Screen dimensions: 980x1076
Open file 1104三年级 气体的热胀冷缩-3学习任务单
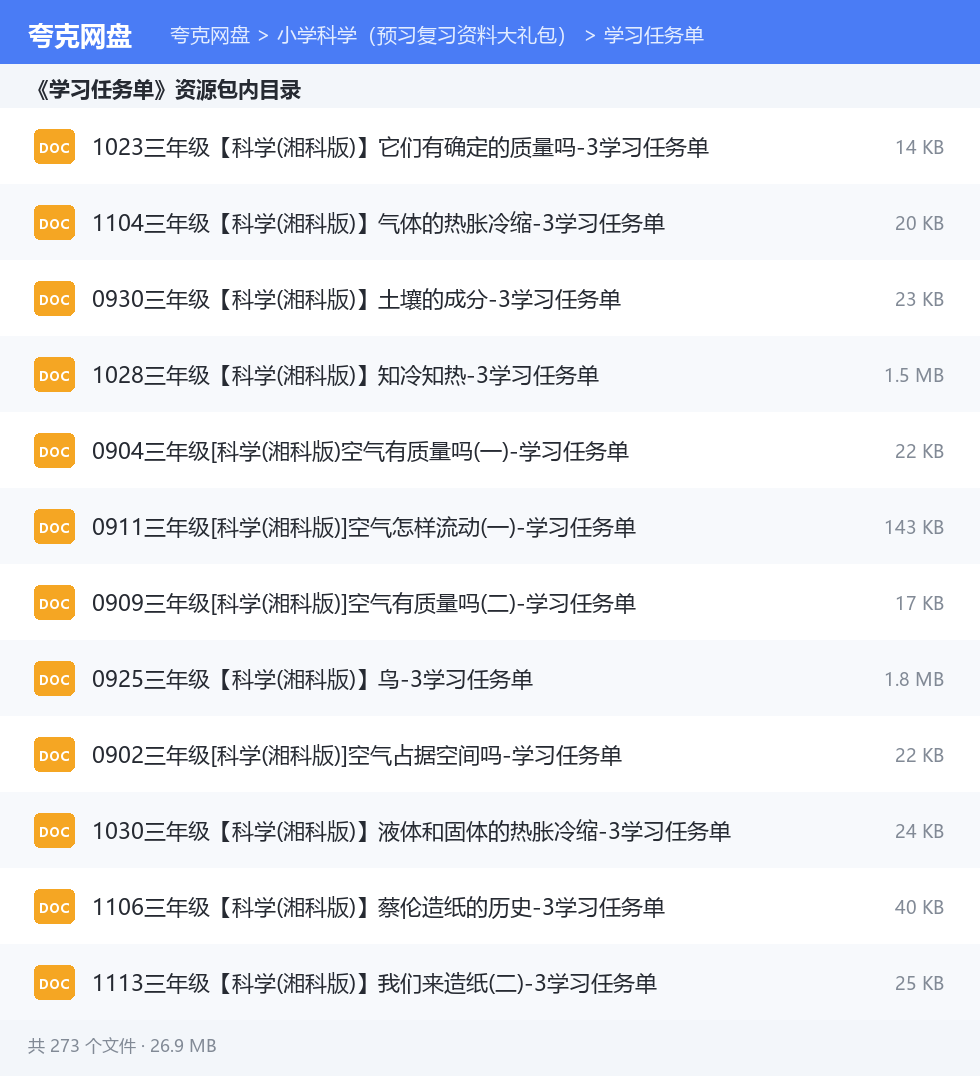pyautogui.click(x=379, y=223)
